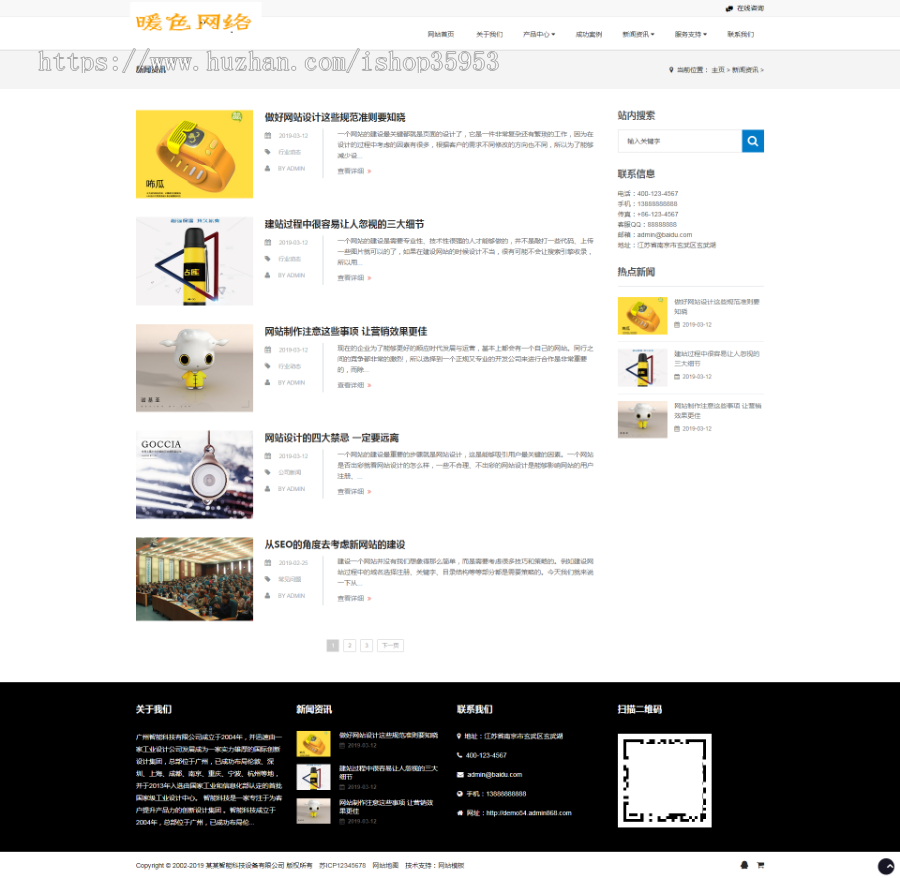Click the back-to-top circular arrow button
900x878 pixels.
[x=884, y=864]
